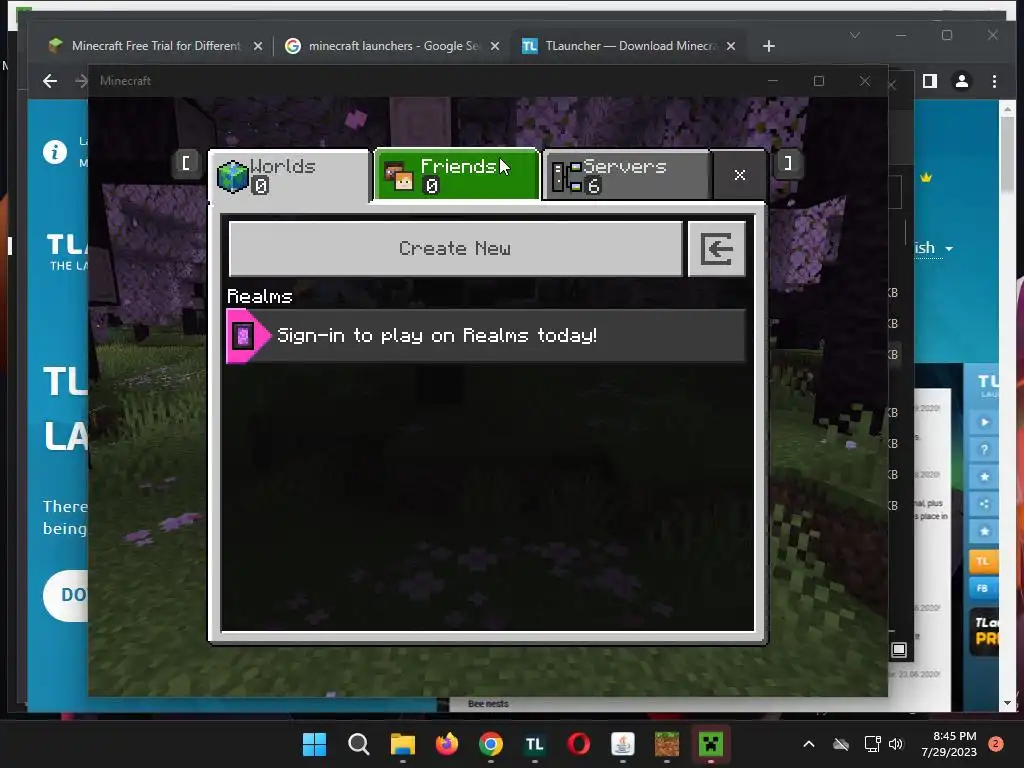Click the question mark sidebar icon
This screenshot has width=1024, height=768.
(985, 449)
